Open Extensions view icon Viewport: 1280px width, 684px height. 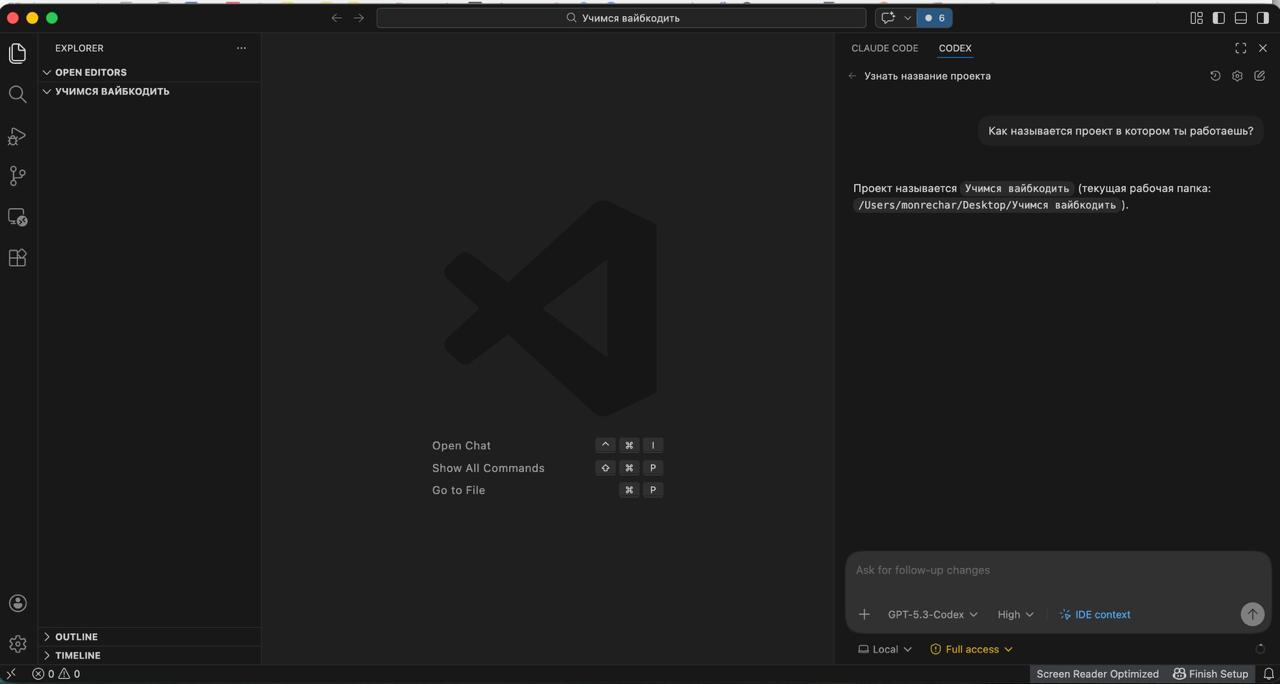click(17, 258)
